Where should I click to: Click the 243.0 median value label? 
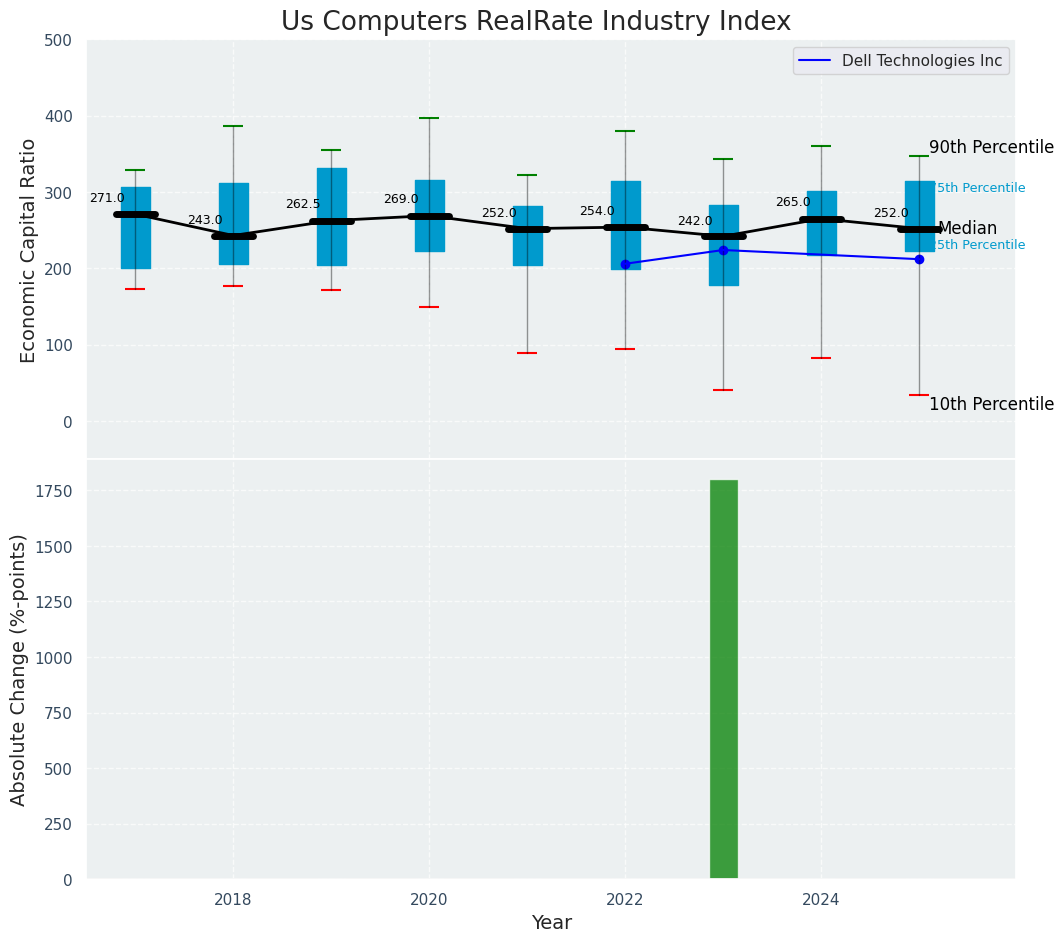(205, 220)
